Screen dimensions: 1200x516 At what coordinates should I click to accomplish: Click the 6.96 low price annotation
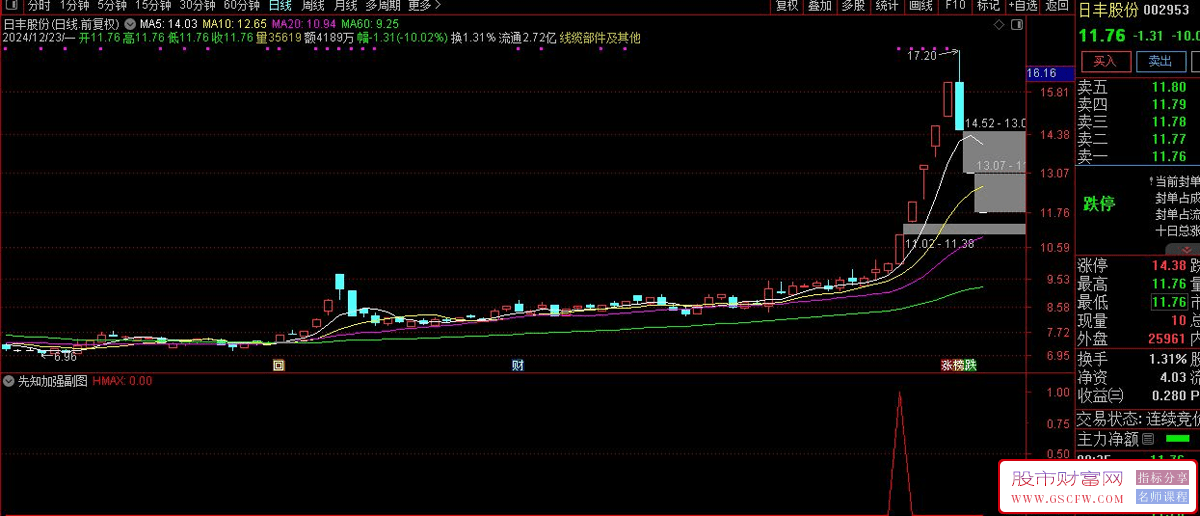tap(65, 356)
